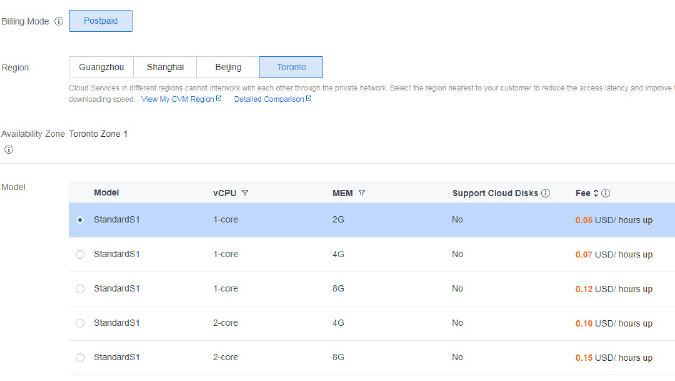The image size is (675, 381).
Task: Click the info icon beside Fee sort arrows
Action: click(605, 193)
